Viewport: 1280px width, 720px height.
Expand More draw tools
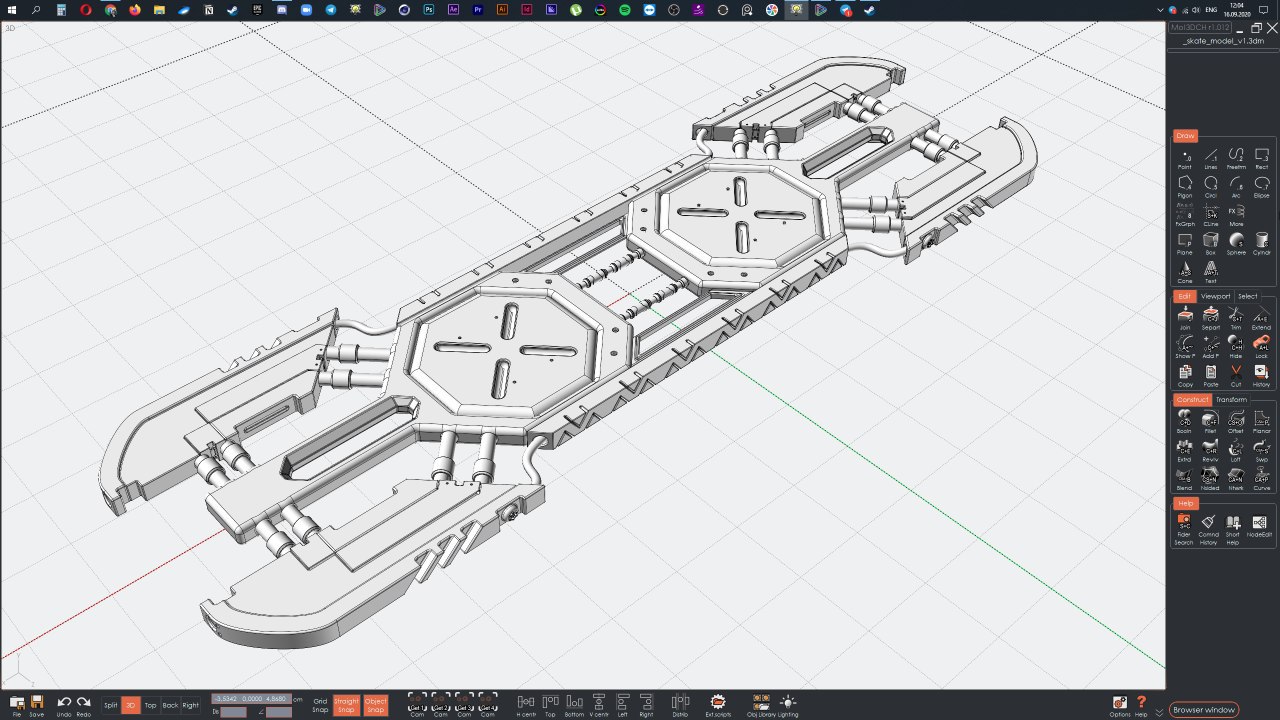tap(1236, 215)
